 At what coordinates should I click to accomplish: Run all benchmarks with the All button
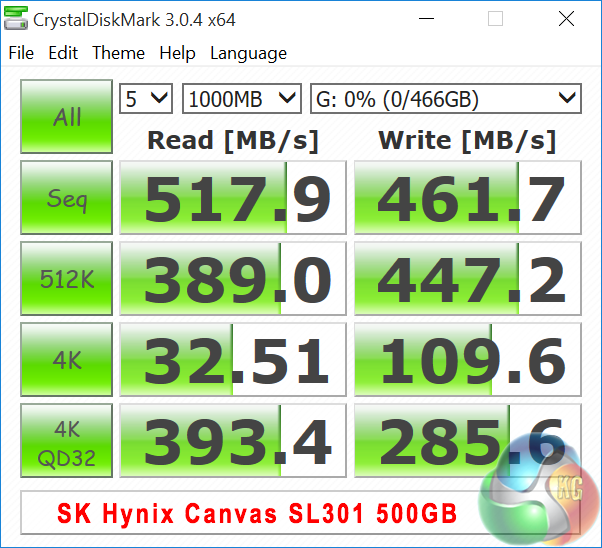66,116
